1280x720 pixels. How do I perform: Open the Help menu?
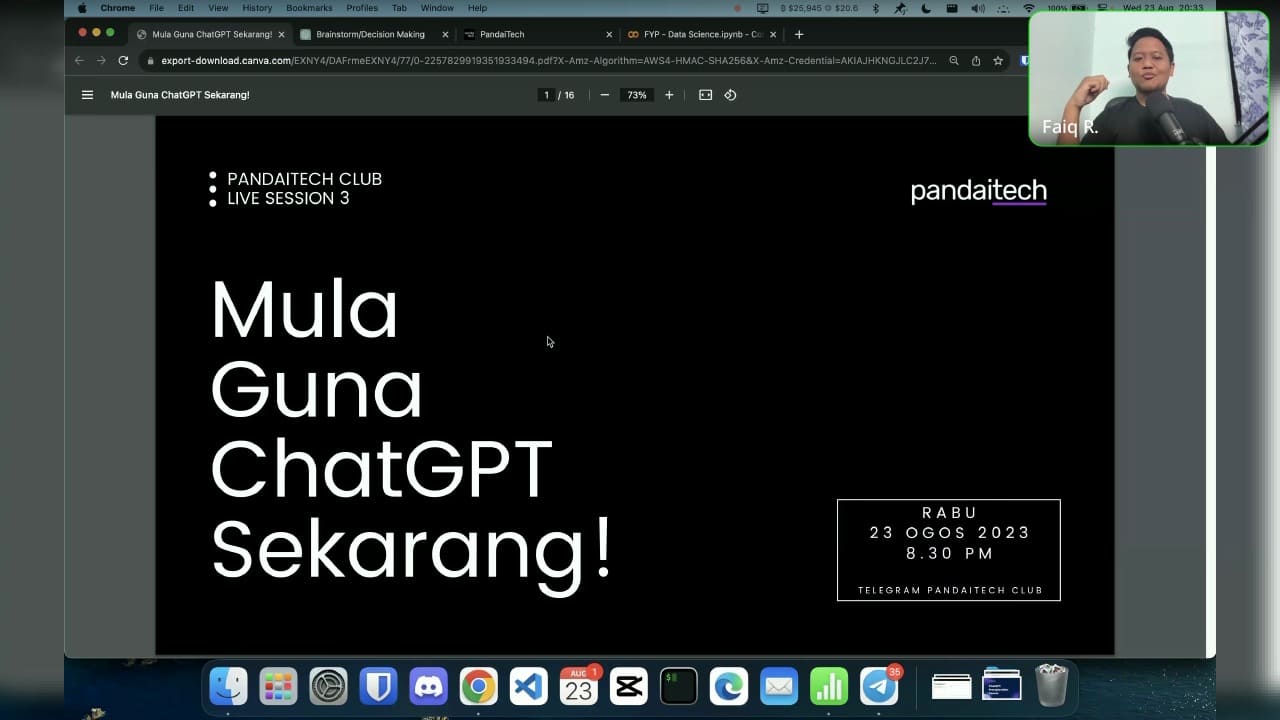[477, 7]
